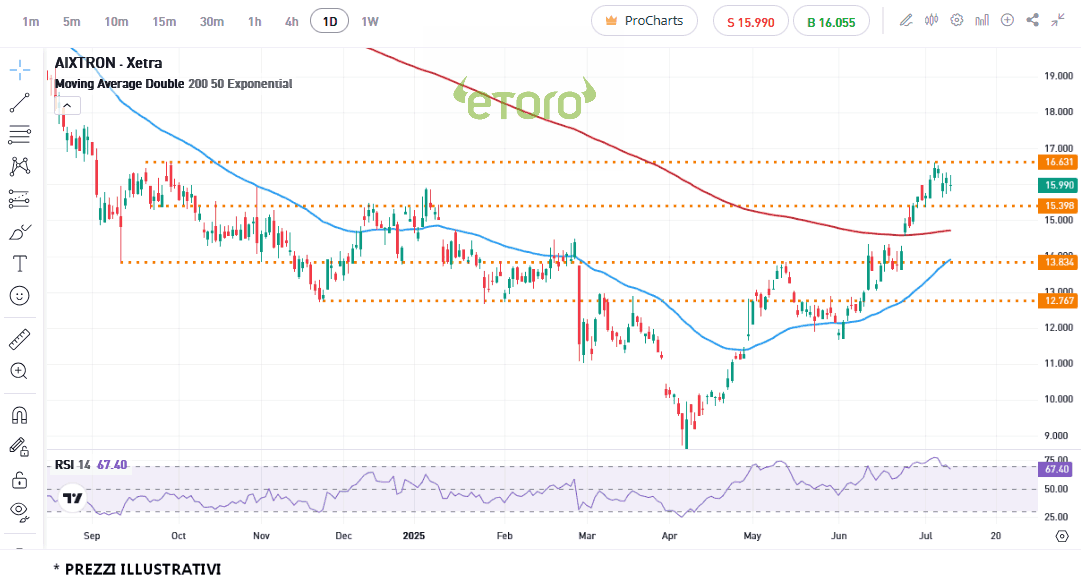Select the Moving Average Double indicator legend

[174, 84]
